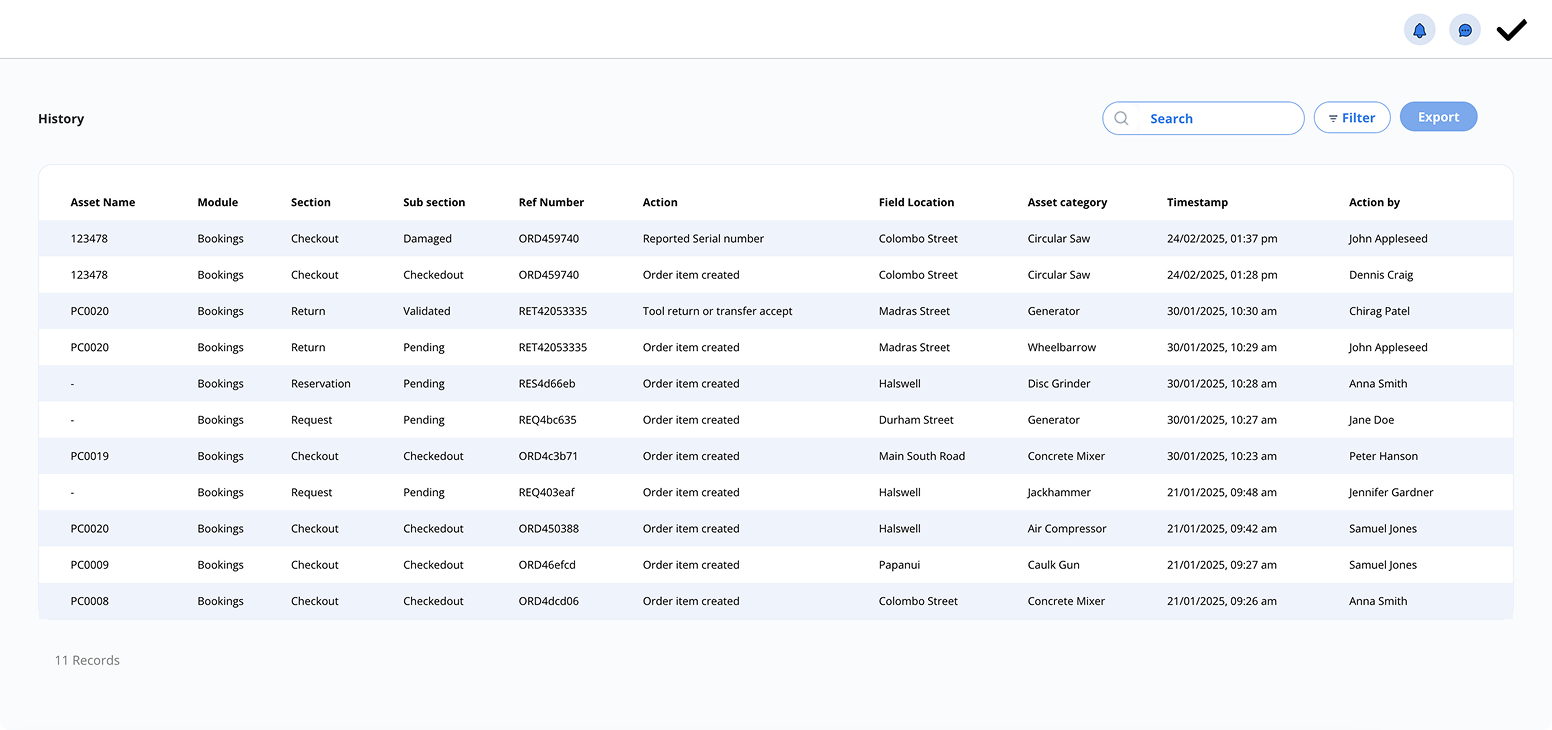
Task: Click the notification bell icon
Action: 1419,30
